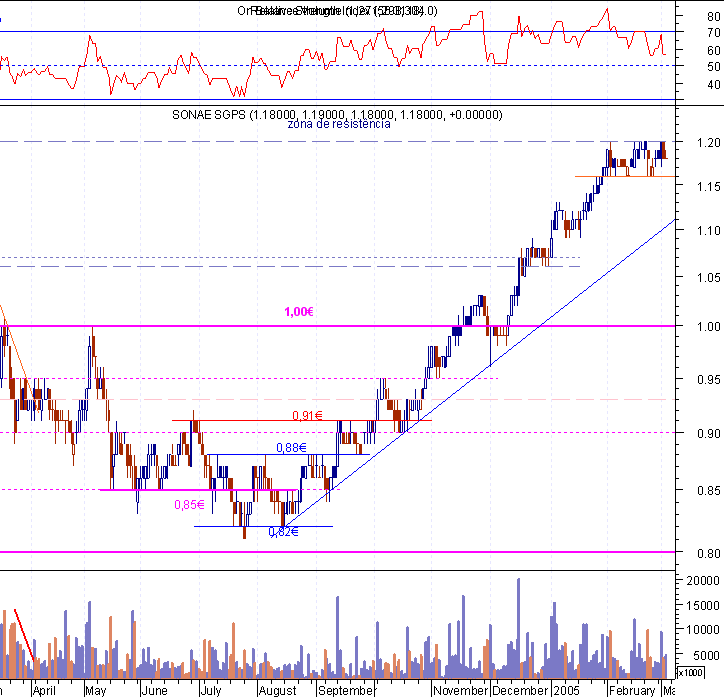Click the 1.15 price scale value
Viewport: 724px width, 697px height.
coord(708,186)
